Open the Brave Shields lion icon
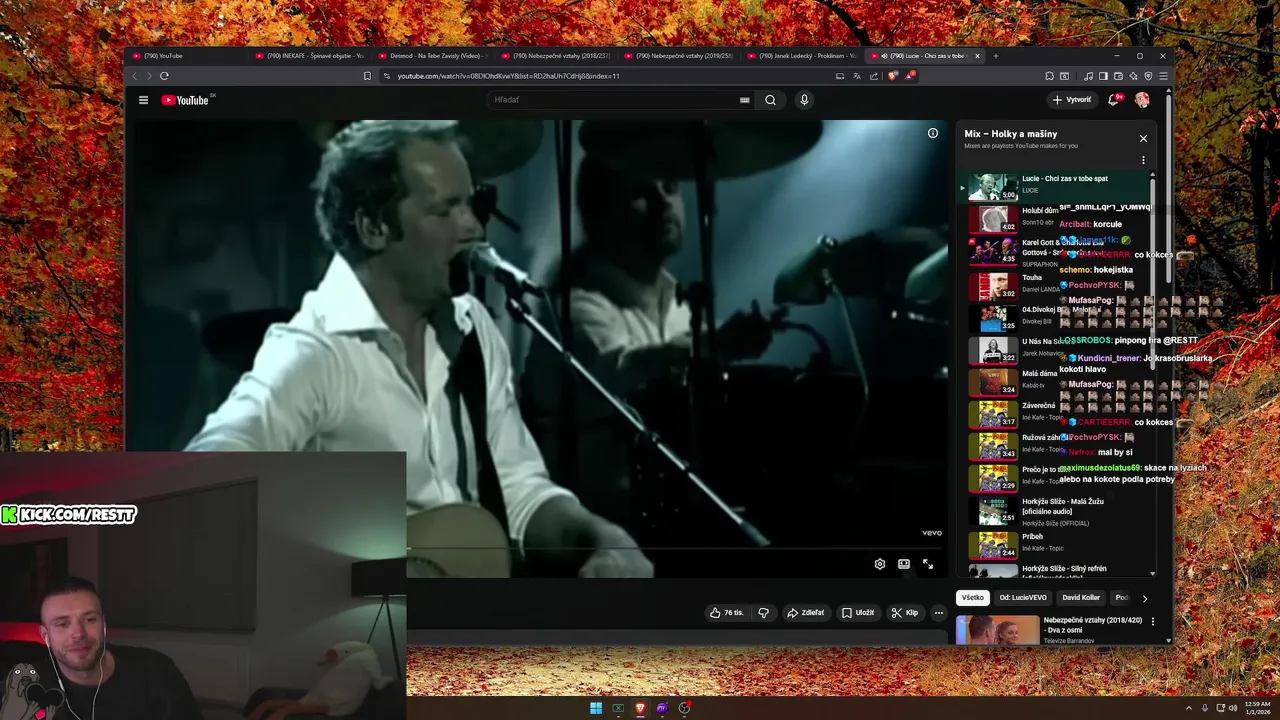 point(893,76)
